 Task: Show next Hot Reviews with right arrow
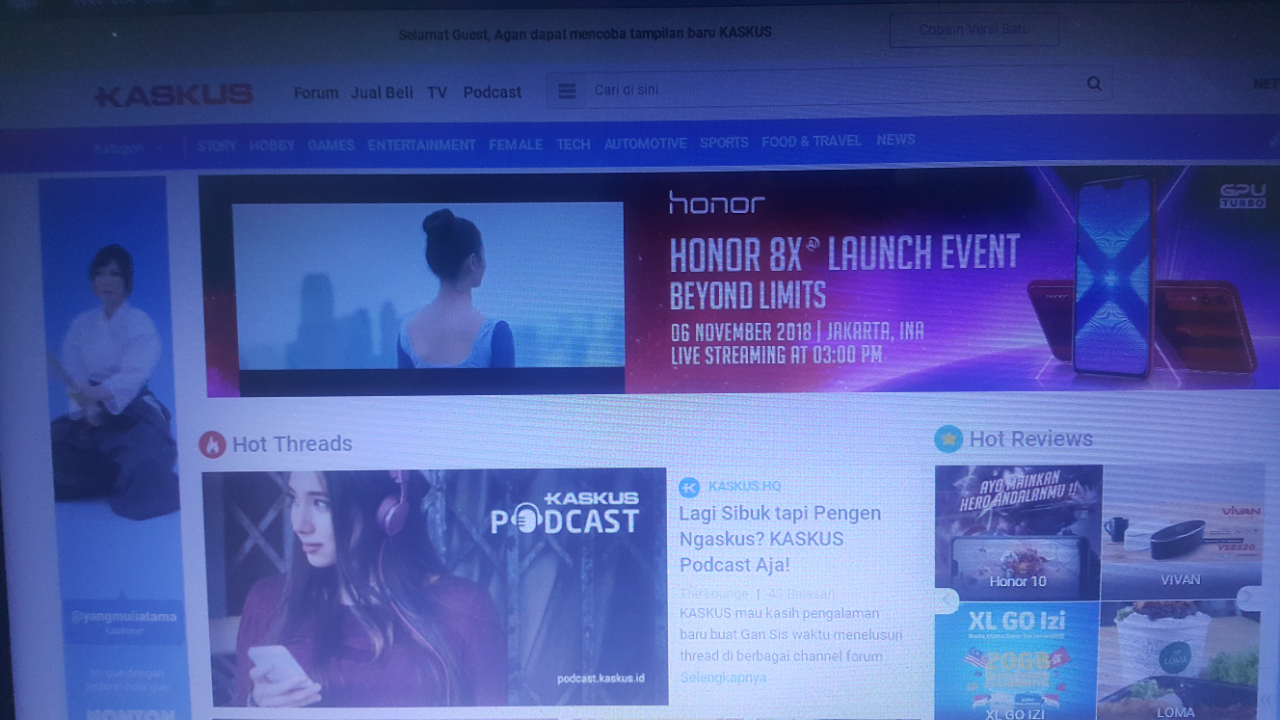1248,597
